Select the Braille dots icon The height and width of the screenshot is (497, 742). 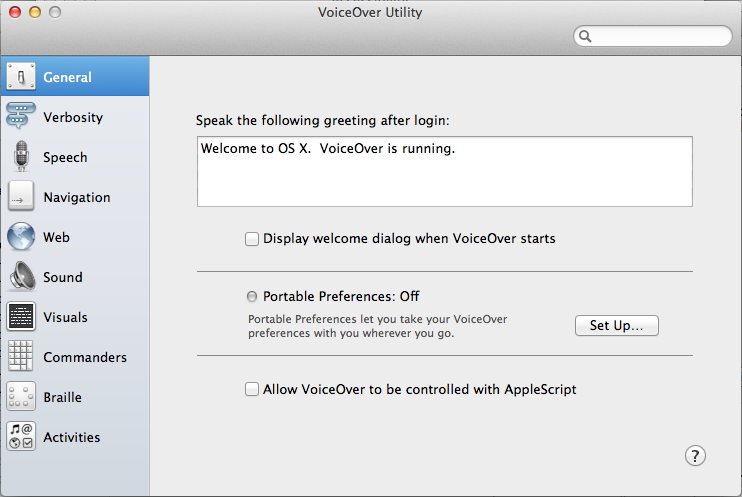[x=21, y=396]
